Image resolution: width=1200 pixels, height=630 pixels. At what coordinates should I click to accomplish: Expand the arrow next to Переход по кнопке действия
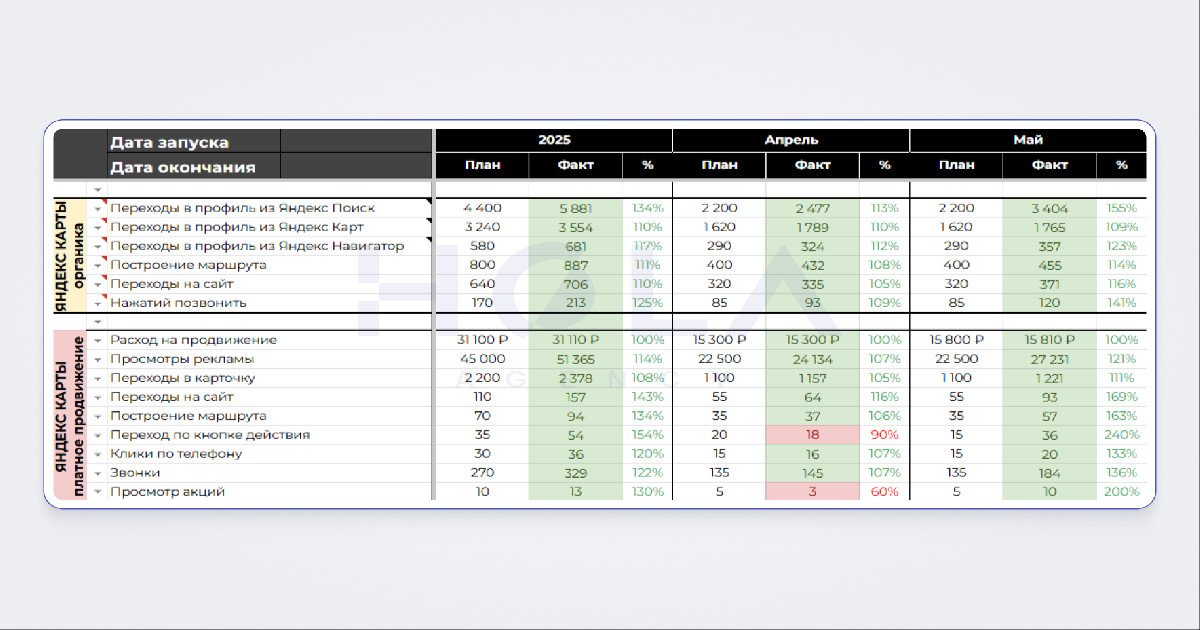pyautogui.click(x=98, y=435)
